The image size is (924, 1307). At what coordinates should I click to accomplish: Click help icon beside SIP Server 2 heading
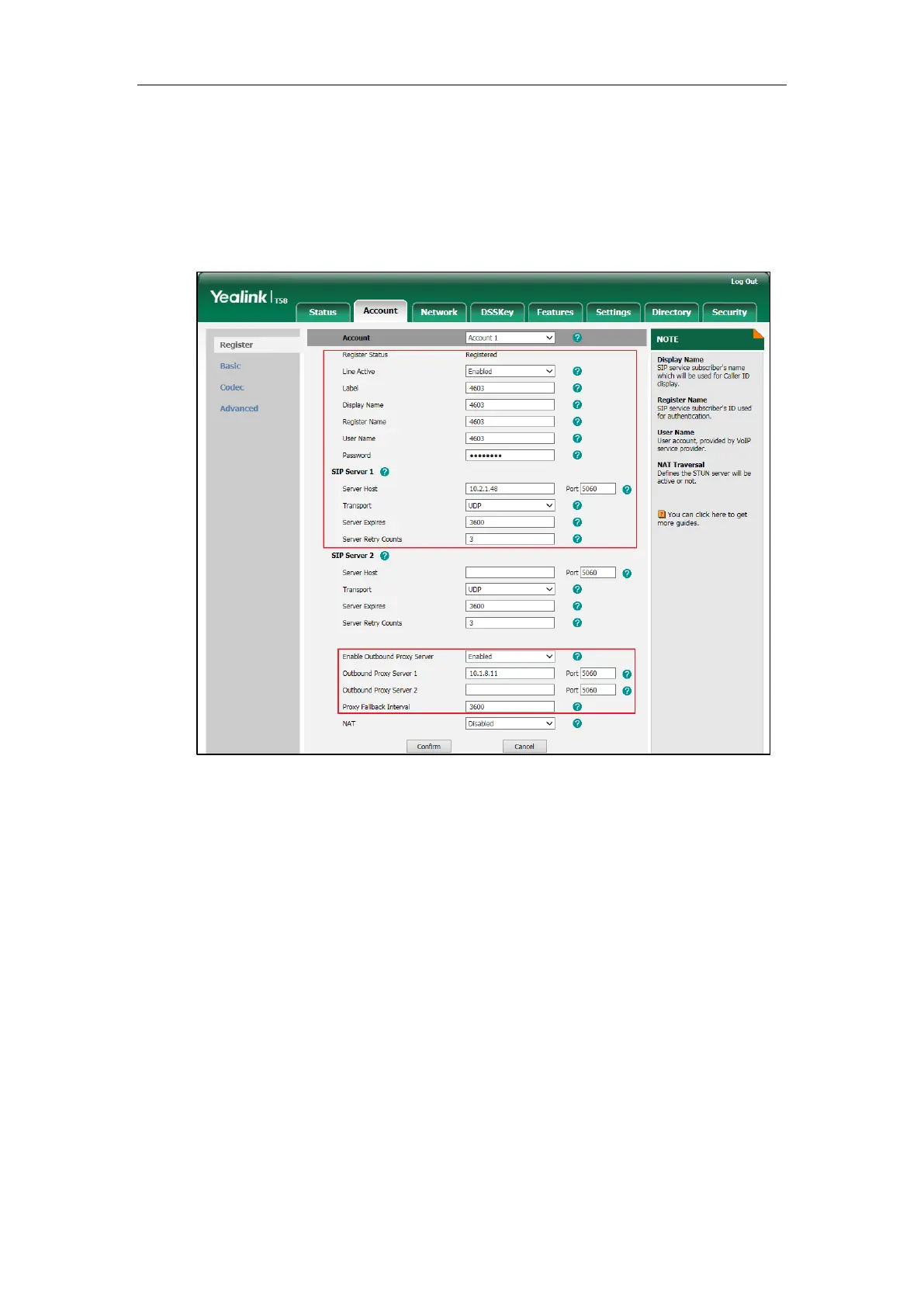point(385,556)
